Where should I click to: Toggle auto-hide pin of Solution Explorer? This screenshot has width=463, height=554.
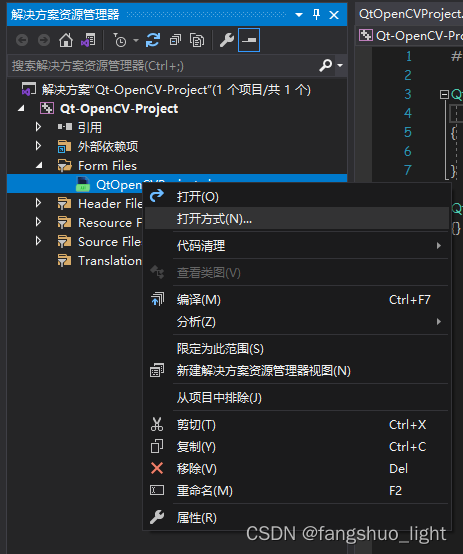click(316, 14)
